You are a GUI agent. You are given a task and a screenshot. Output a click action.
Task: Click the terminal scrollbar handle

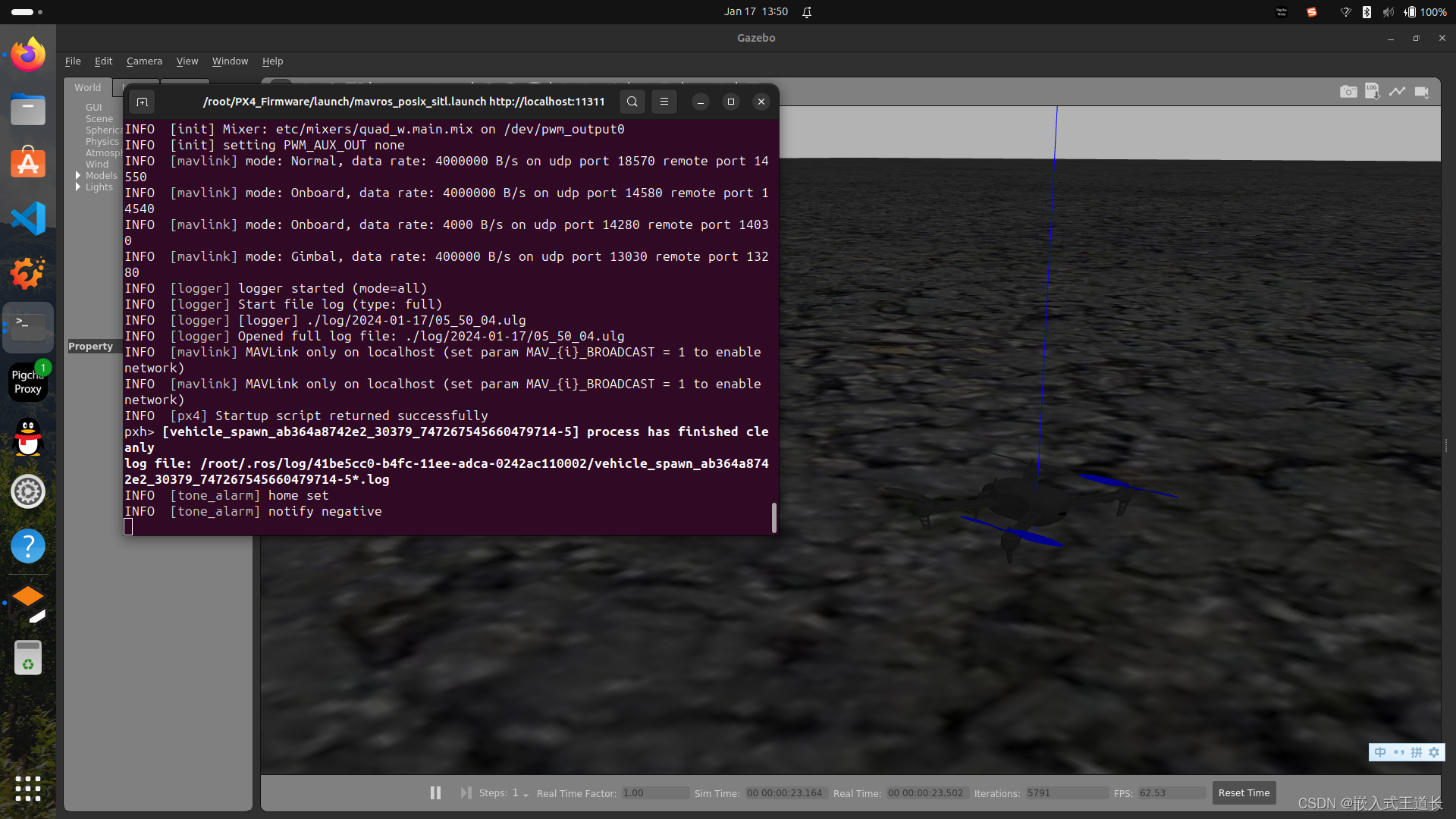[x=773, y=517]
